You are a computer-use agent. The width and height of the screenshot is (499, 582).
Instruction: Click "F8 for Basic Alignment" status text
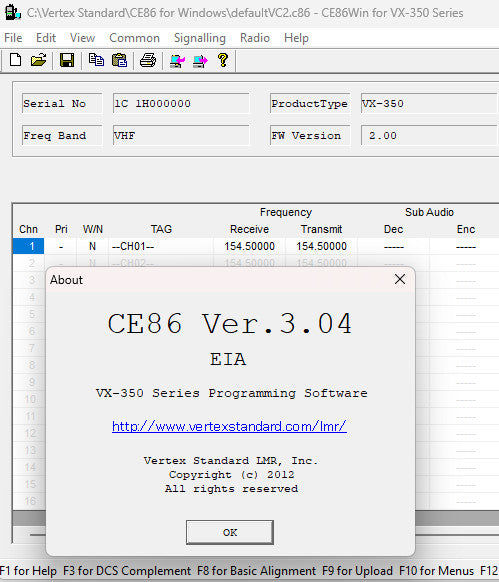pos(257,571)
